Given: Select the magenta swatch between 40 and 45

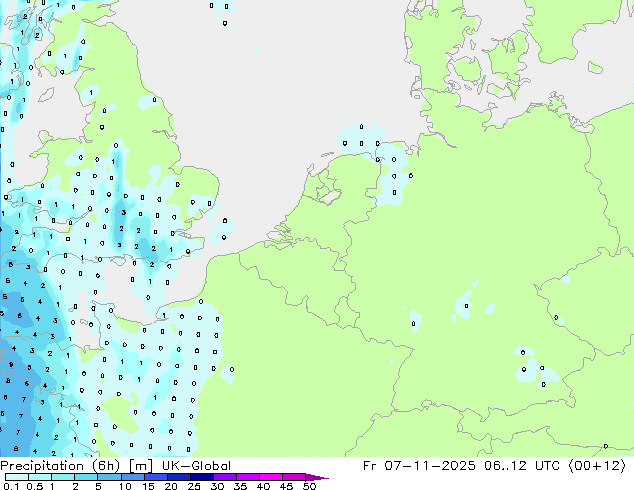Looking at the screenshot, I should [x=271, y=477].
